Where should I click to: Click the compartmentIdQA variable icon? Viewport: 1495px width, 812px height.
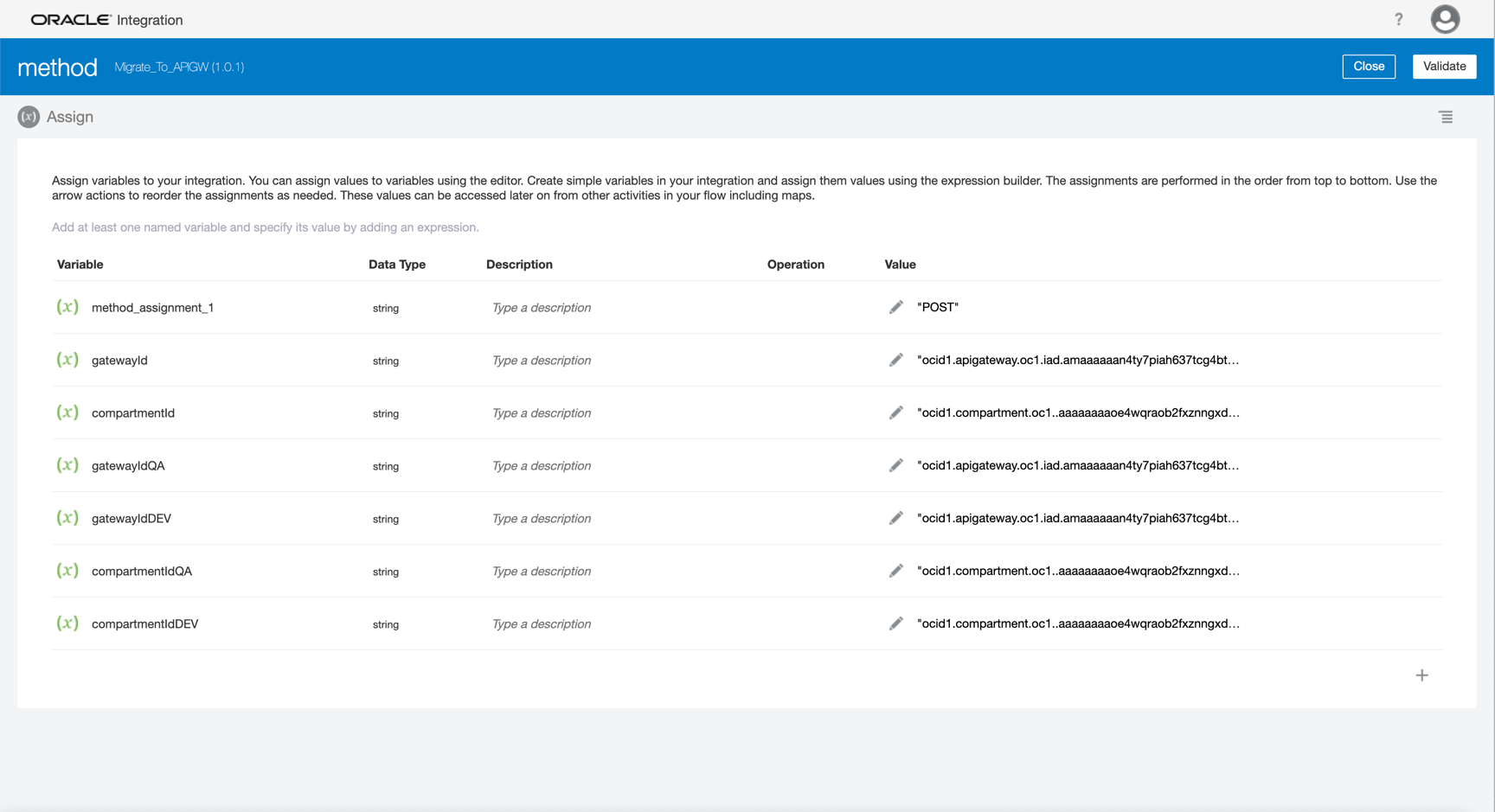click(x=67, y=571)
